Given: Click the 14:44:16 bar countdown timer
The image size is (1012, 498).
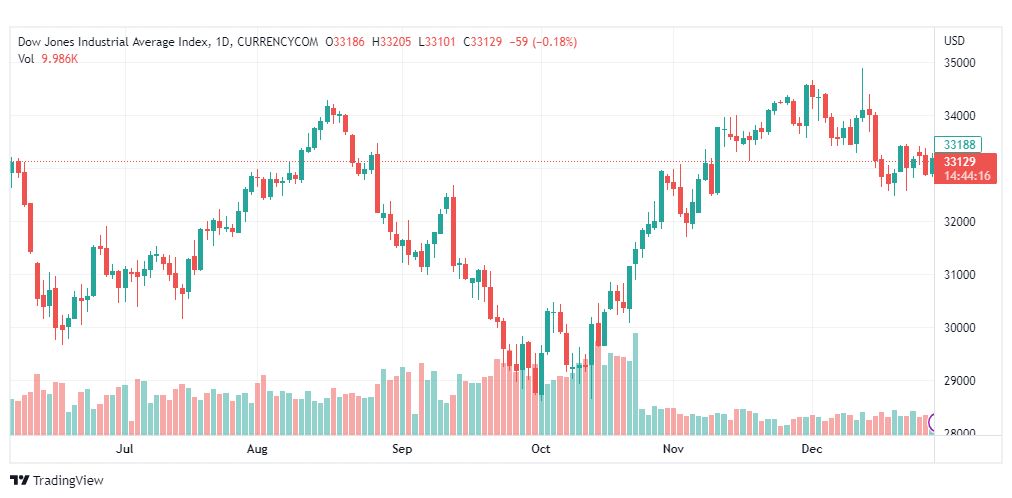Looking at the screenshot, I should pos(966,176).
